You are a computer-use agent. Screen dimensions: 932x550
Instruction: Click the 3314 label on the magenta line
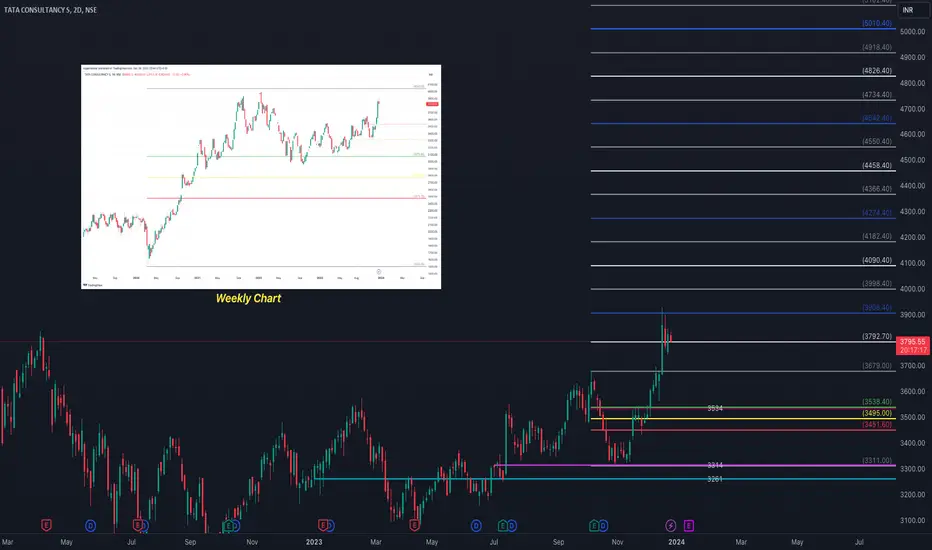pyautogui.click(x=715, y=466)
